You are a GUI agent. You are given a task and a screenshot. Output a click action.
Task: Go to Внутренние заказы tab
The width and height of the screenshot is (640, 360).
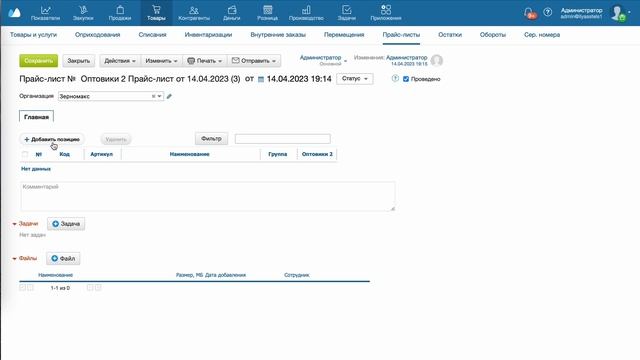(278, 35)
